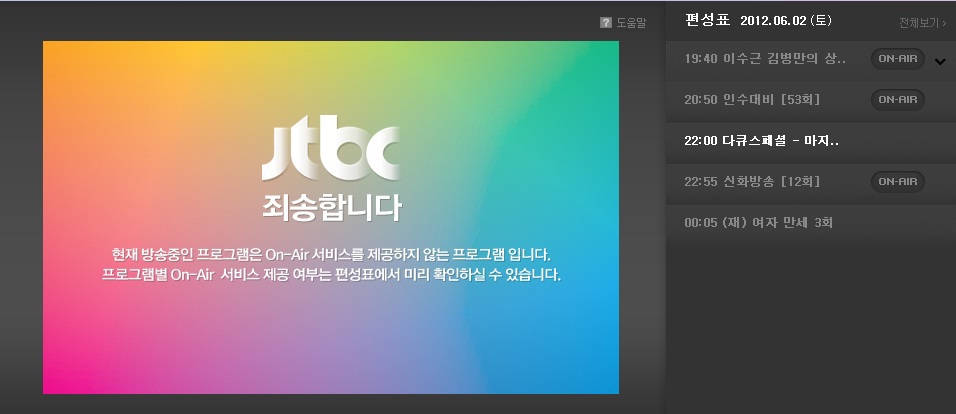Click the date 2012.06.02 (토)
The image size is (956, 414).
pyautogui.click(x=786, y=21)
